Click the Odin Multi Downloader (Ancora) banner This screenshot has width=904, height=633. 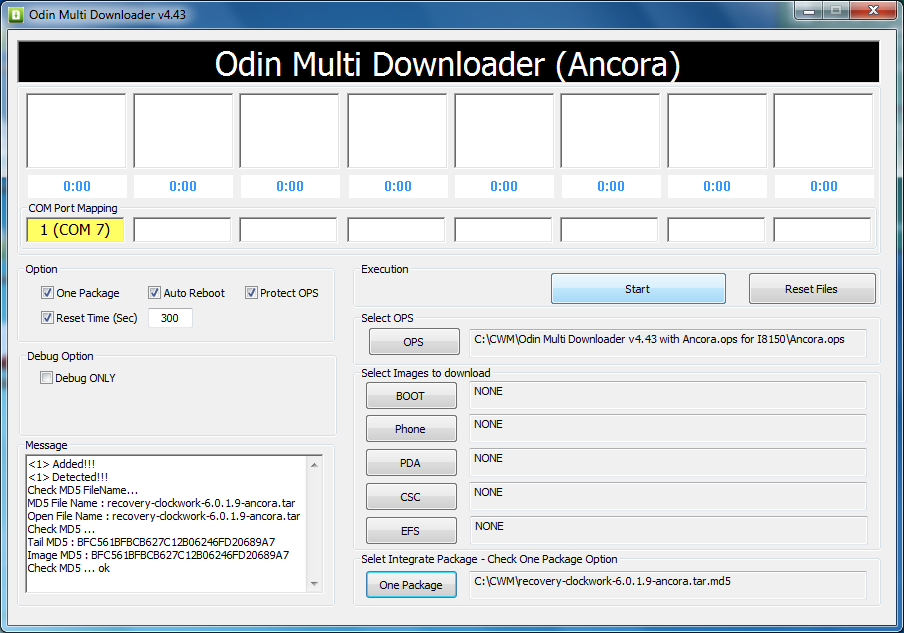(449, 63)
